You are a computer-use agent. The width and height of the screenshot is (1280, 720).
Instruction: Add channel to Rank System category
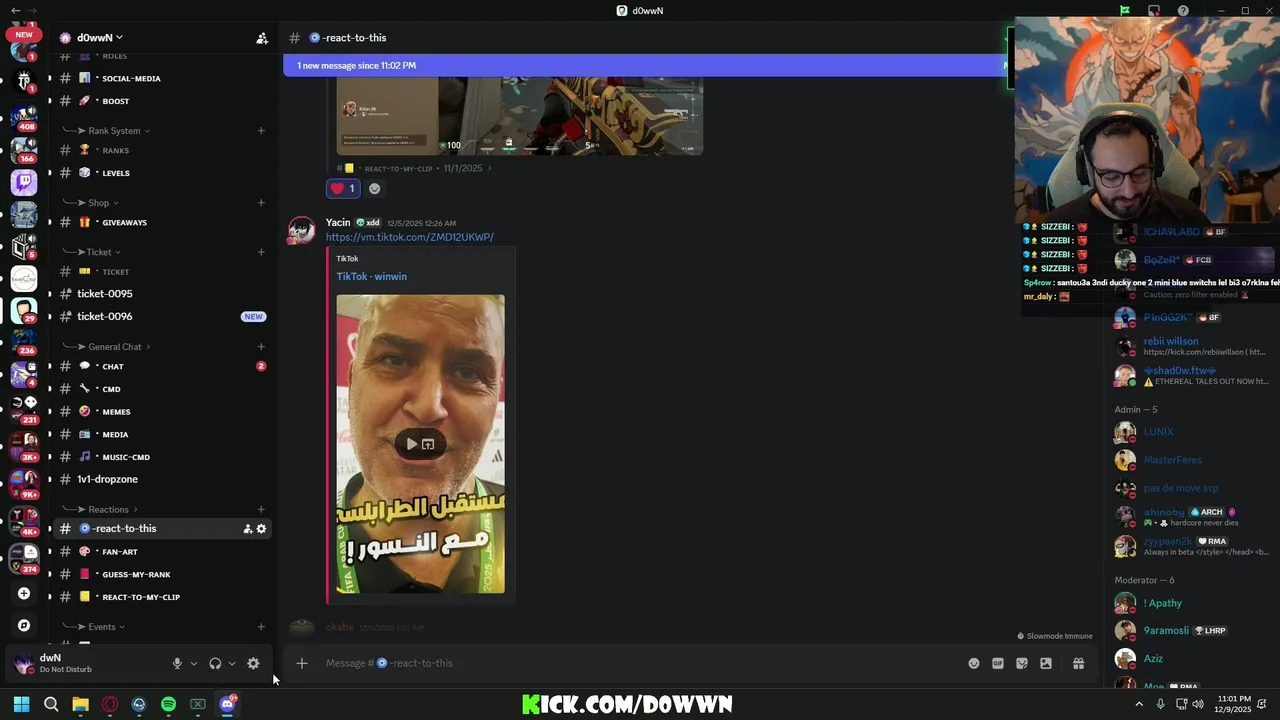pos(261,131)
